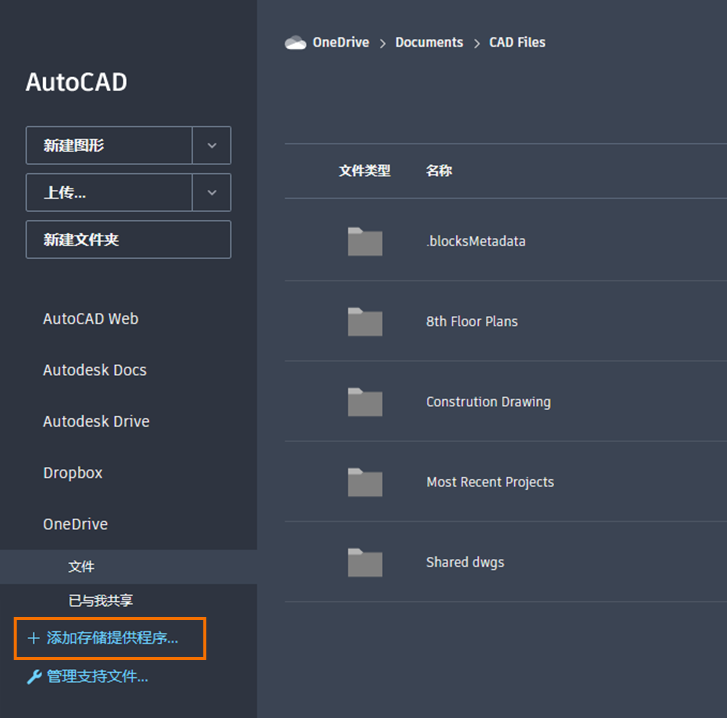Screen dimensions: 727x718
Task: Open the Constrution Drawing folder icon
Action: [x=365, y=401]
